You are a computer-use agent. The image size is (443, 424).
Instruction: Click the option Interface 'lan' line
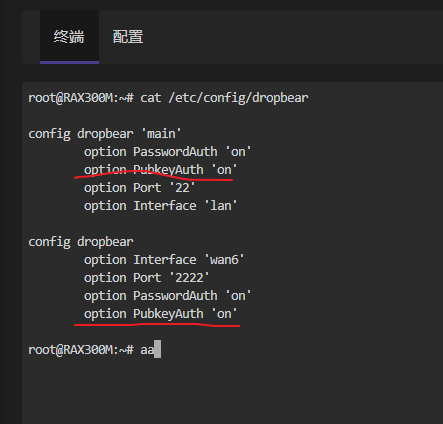click(160, 206)
